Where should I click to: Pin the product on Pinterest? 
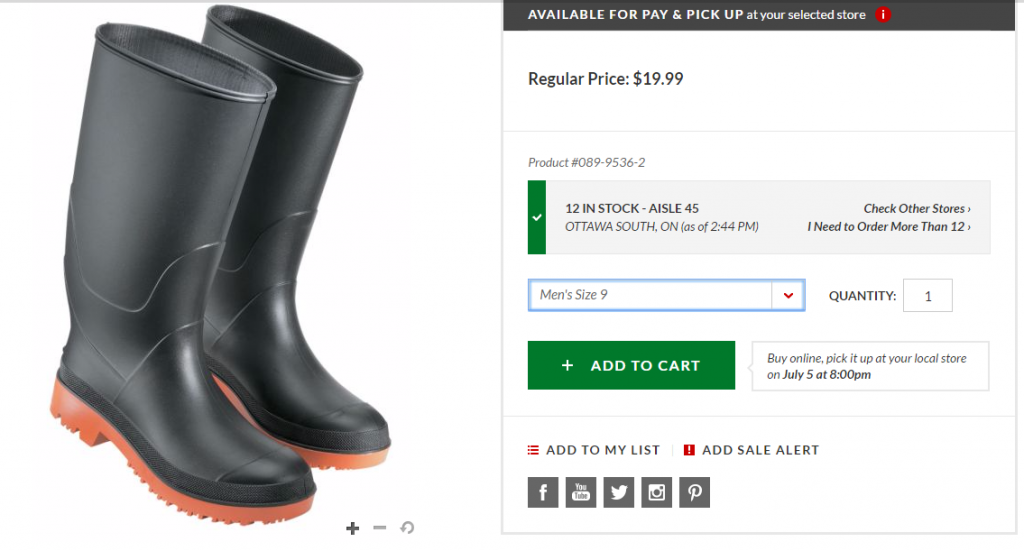[694, 491]
